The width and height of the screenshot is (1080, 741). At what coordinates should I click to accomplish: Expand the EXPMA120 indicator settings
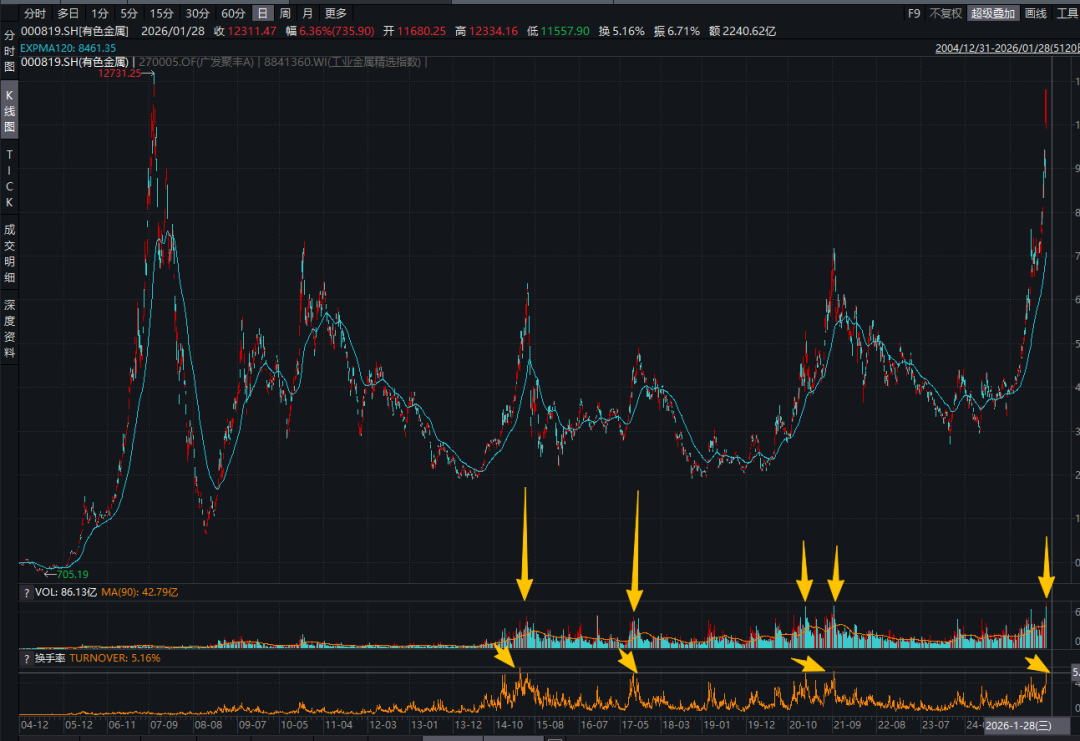[x=68, y=47]
